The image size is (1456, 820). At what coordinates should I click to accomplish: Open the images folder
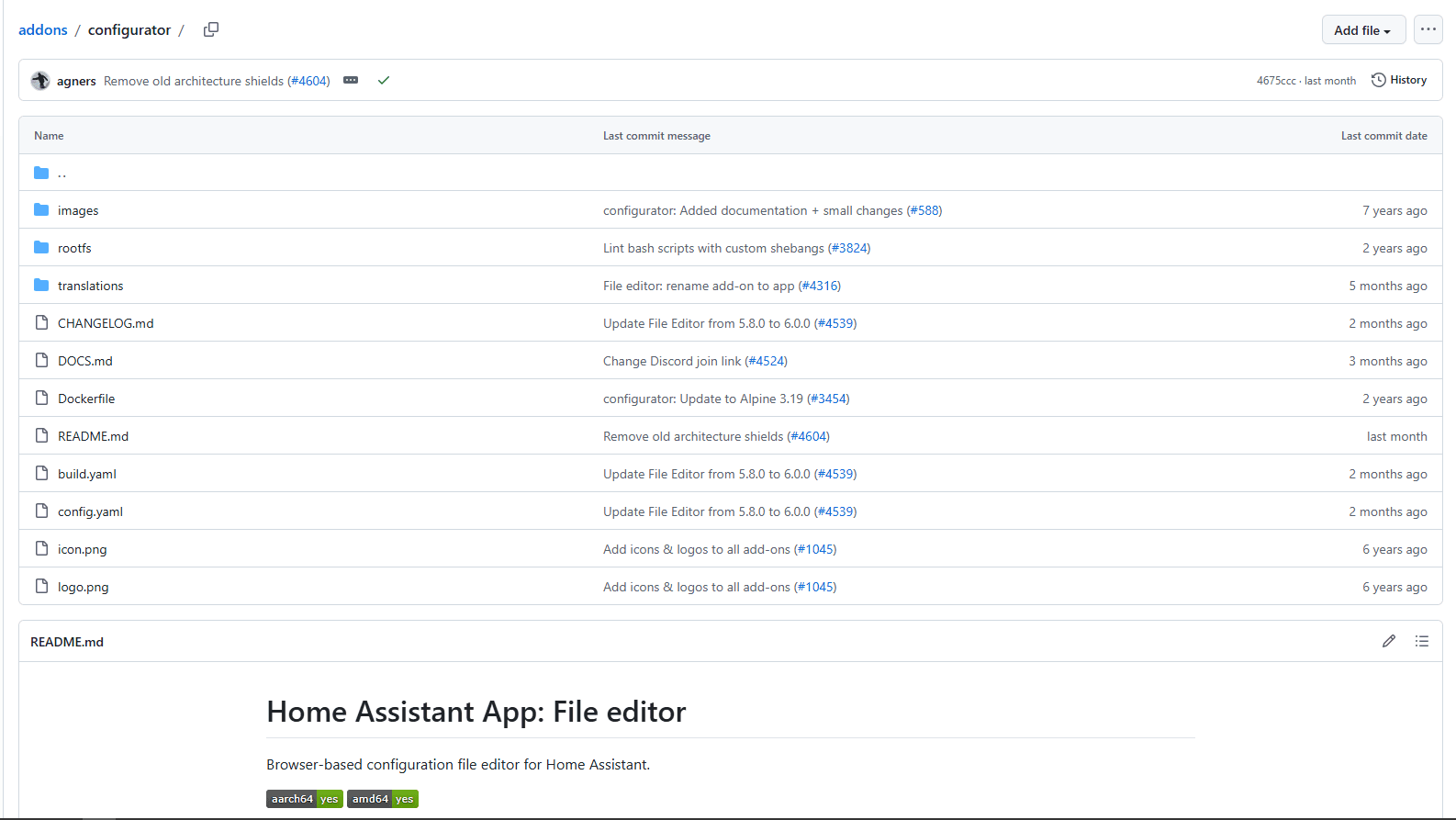pos(78,211)
